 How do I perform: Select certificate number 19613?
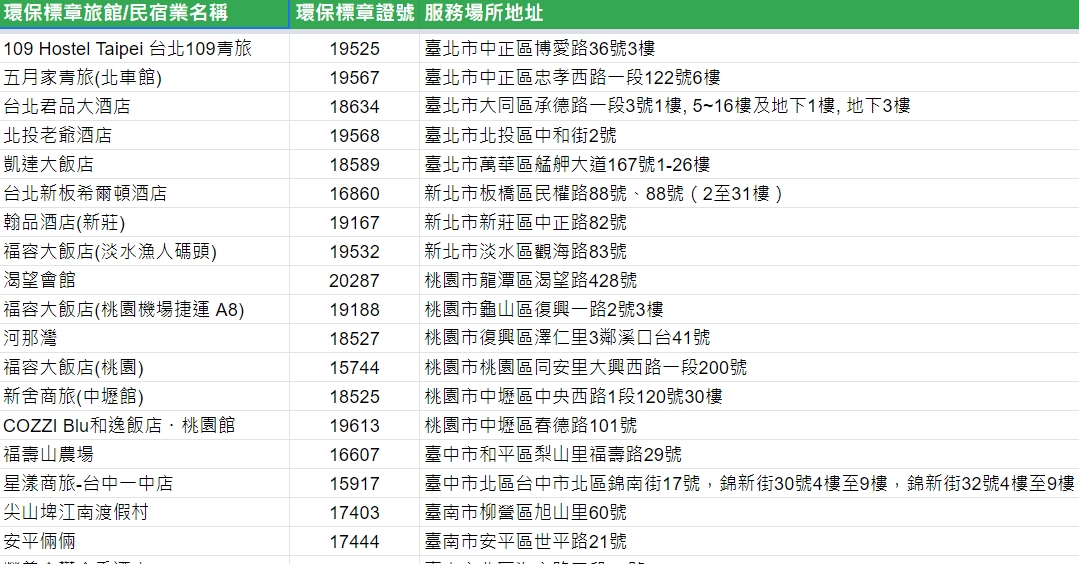[x=354, y=425]
